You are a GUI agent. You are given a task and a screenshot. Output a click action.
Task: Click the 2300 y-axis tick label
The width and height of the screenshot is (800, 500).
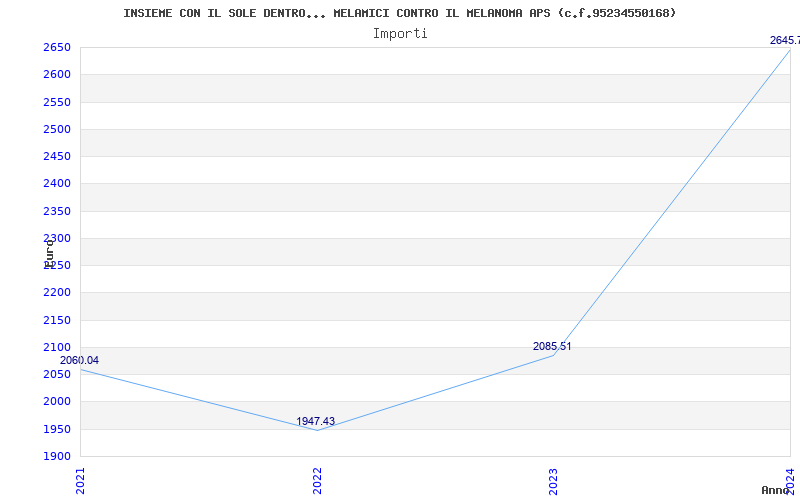(57, 238)
